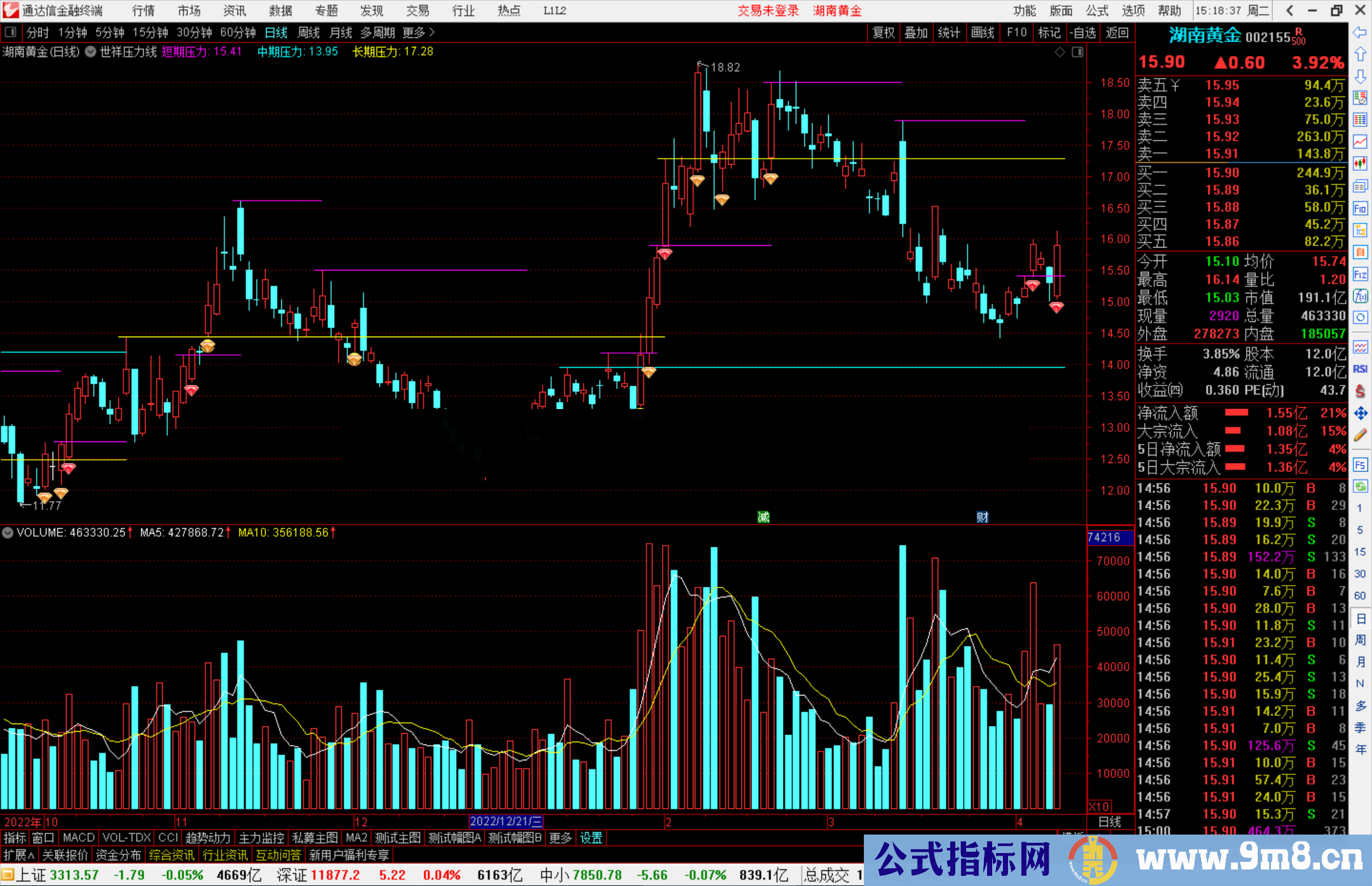The image size is (1372, 886).
Task: Switch to the MACD indicator tab
Action: point(78,838)
